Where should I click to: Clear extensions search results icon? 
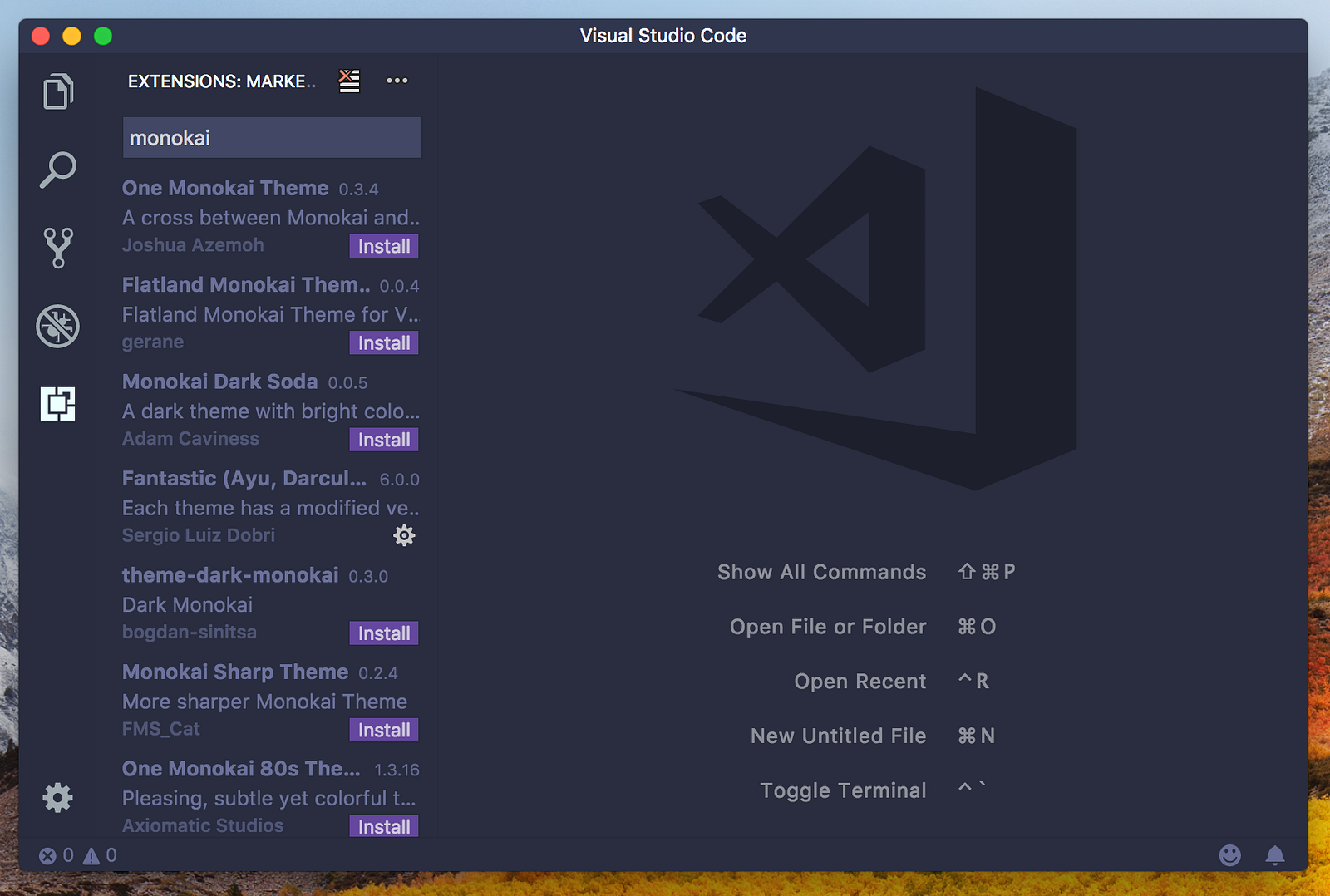[x=349, y=81]
